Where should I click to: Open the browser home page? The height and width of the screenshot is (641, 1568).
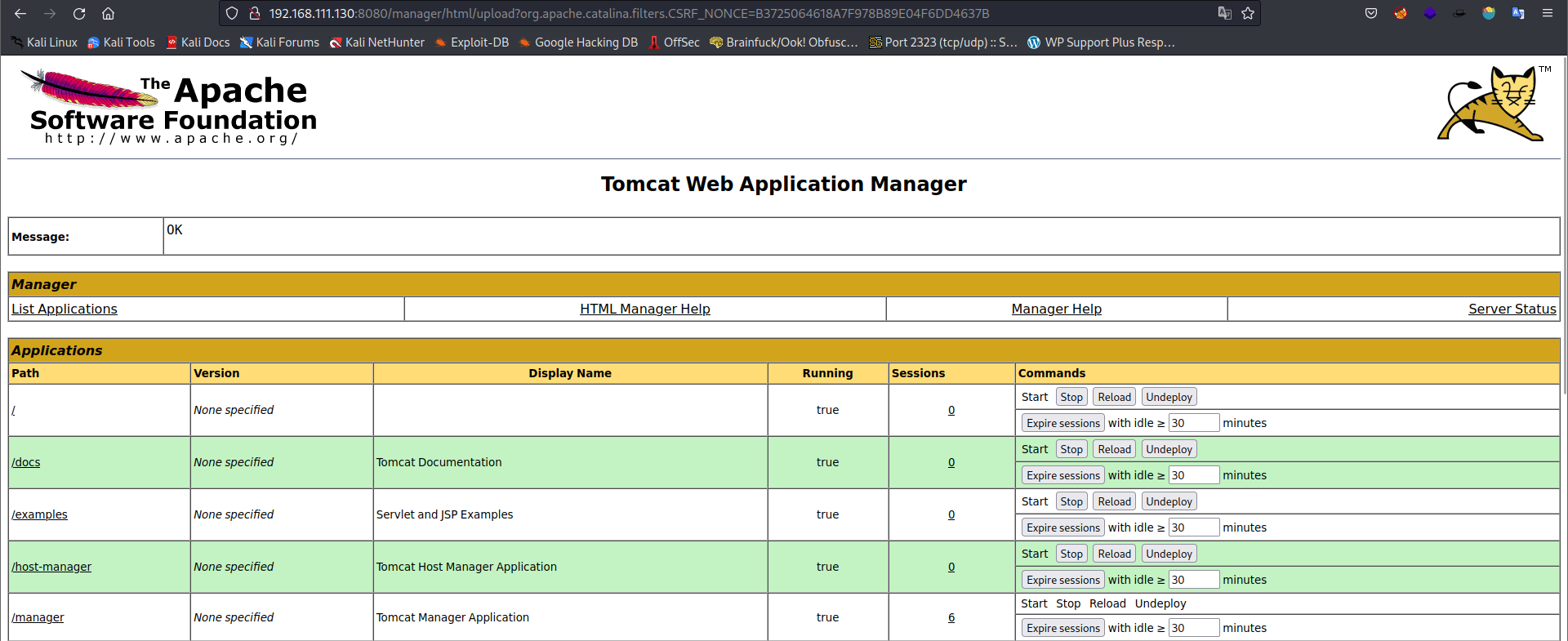pyautogui.click(x=108, y=13)
